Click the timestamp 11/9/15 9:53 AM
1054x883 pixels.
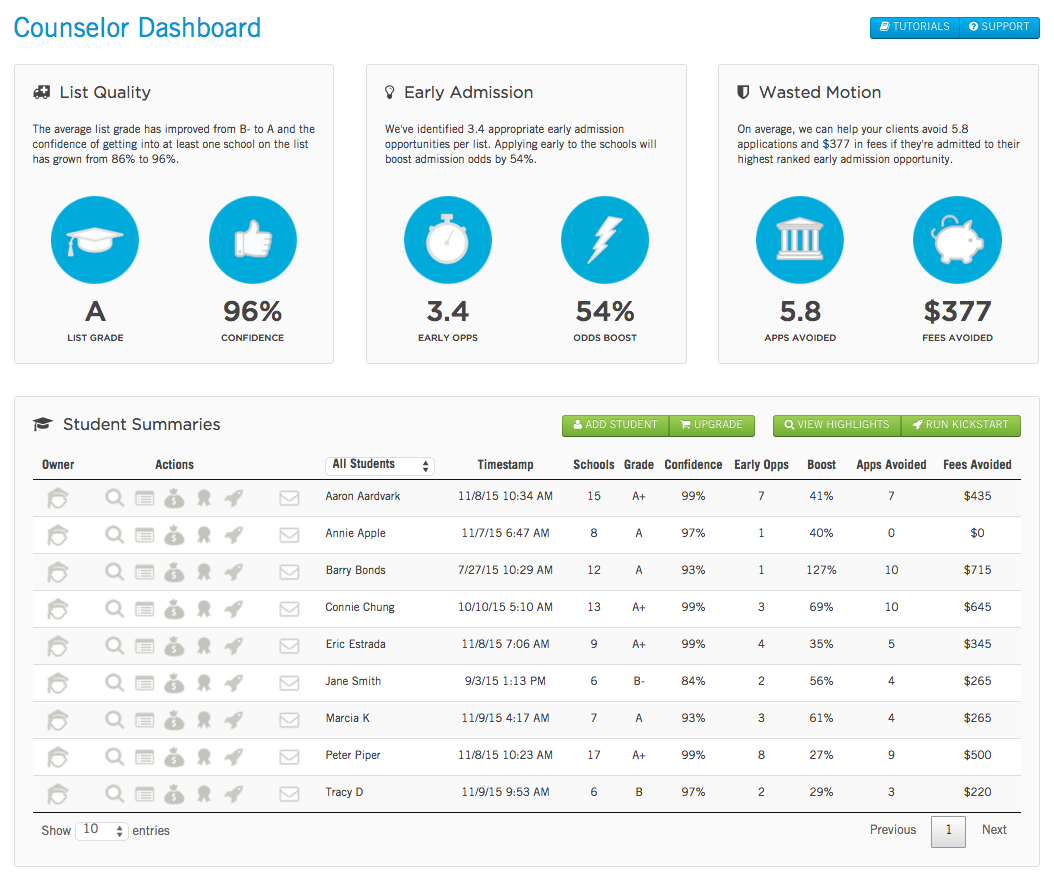pos(505,792)
